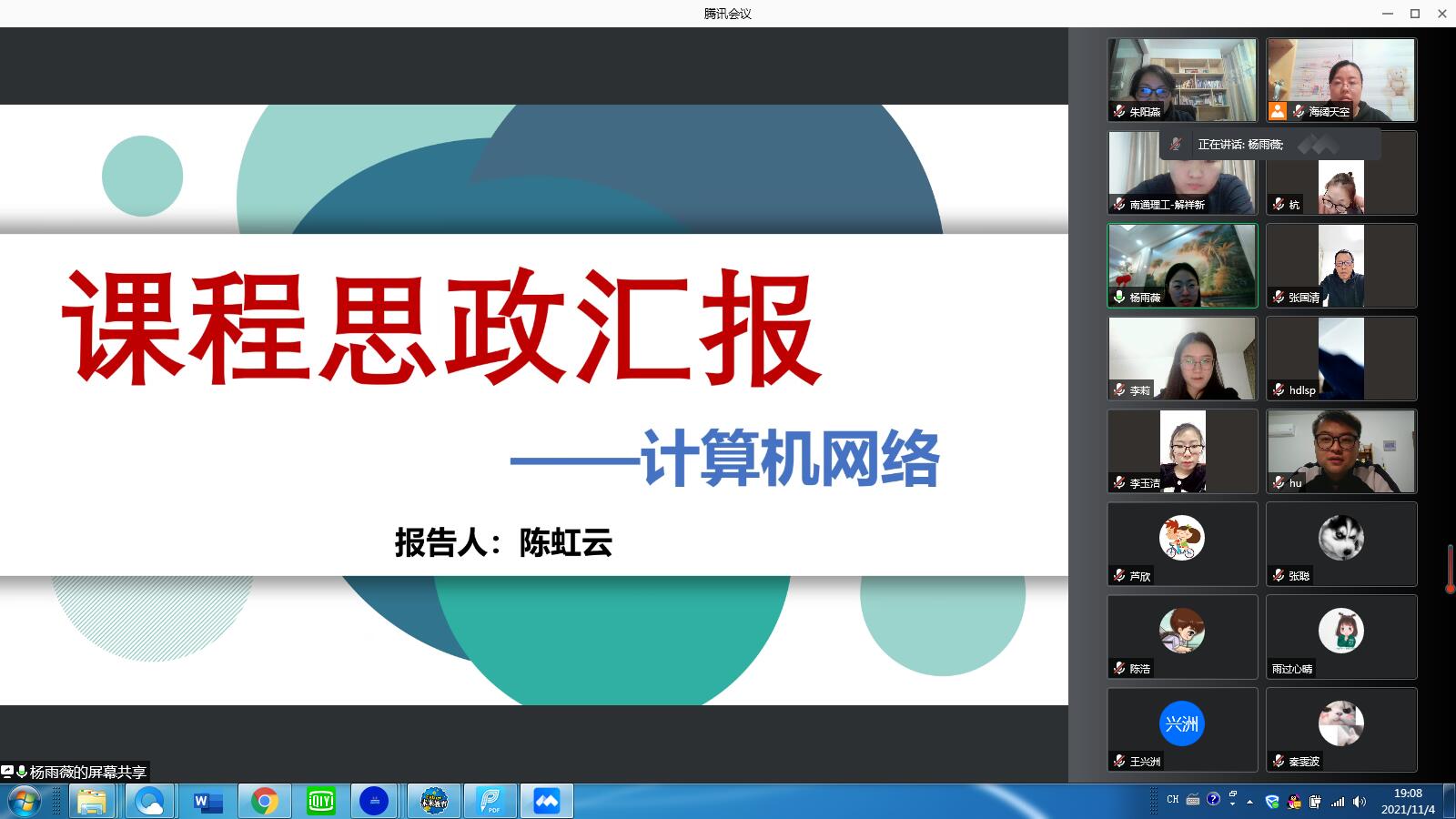Screen dimensions: 1456x819
Task: Click the 正在讲话: 杨雨薇 speaking banner
Action: [1270, 144]
